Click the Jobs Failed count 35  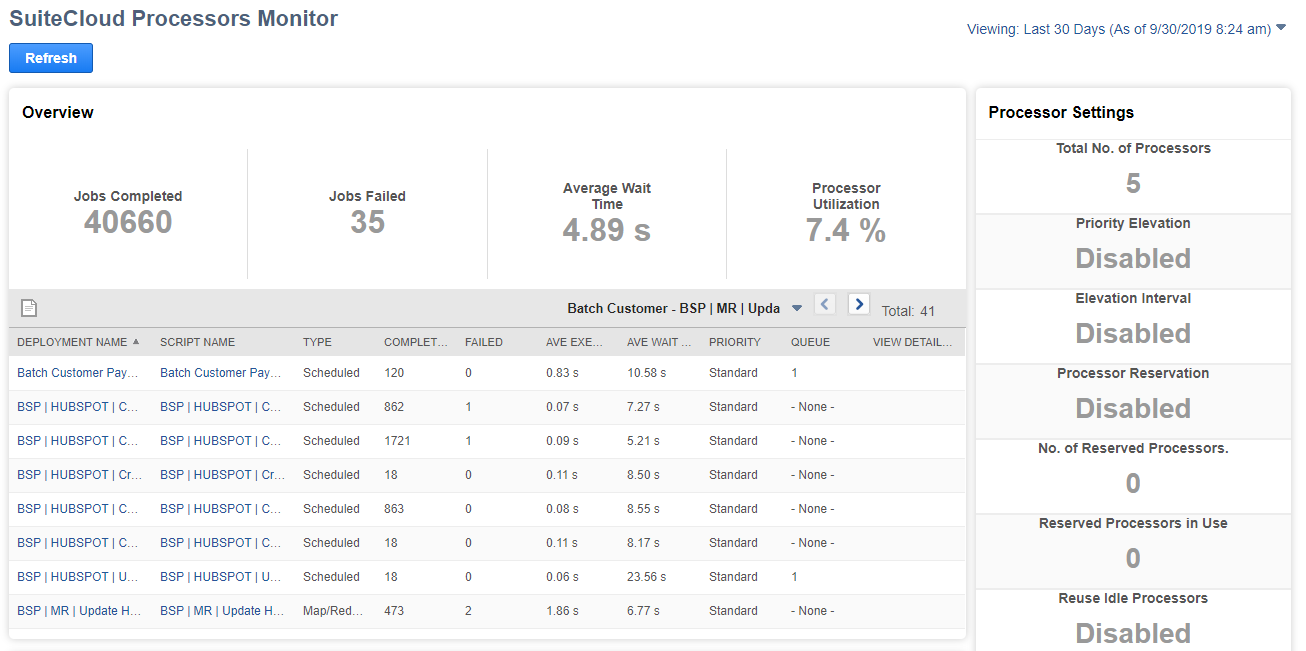tap(367, 222)
